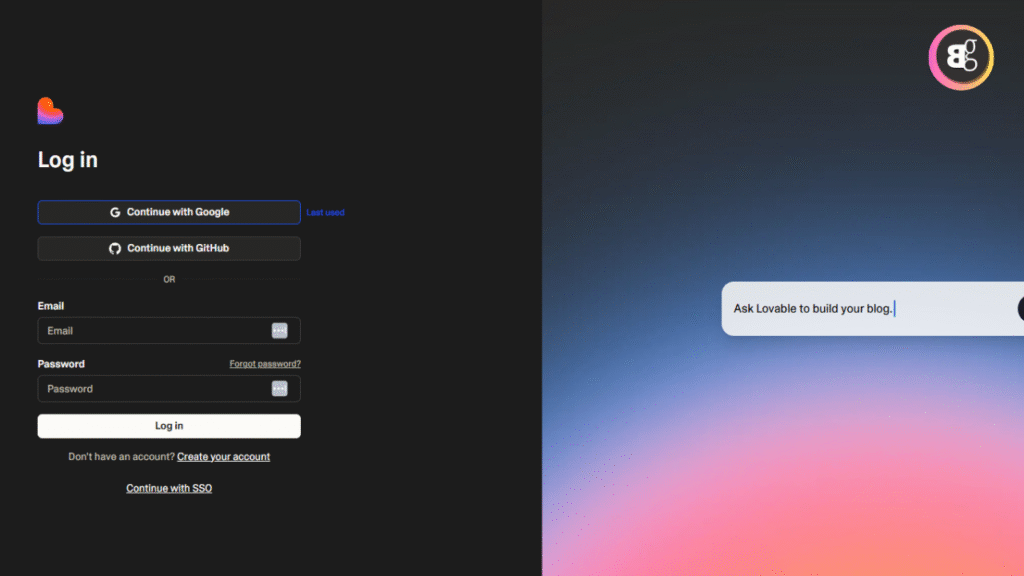This screenshot has height=576, width=1024.
Task: Click Create your account
Action: coord(223,456)
